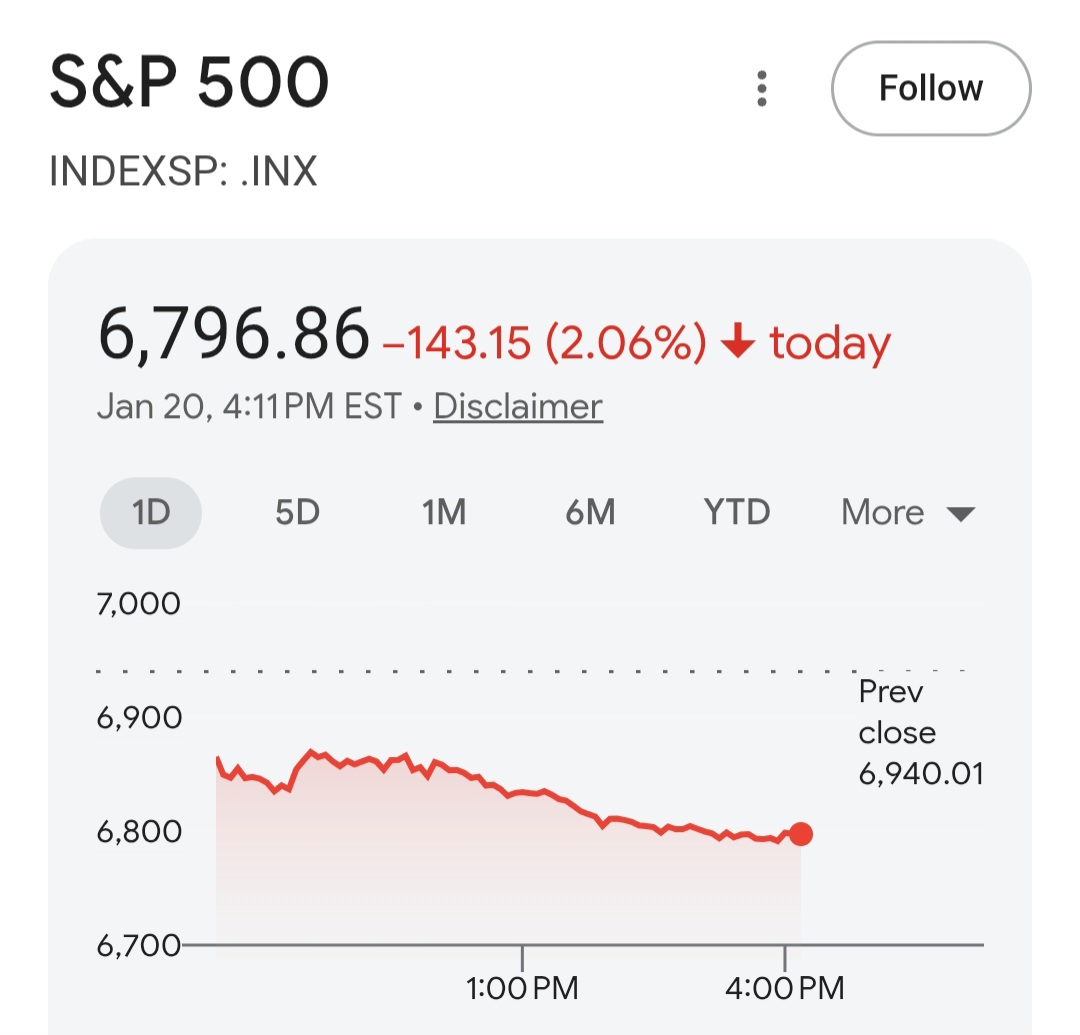Switch to the 5D chart range
This screenshot has height=1035, width=1080.
coord(297,513)
